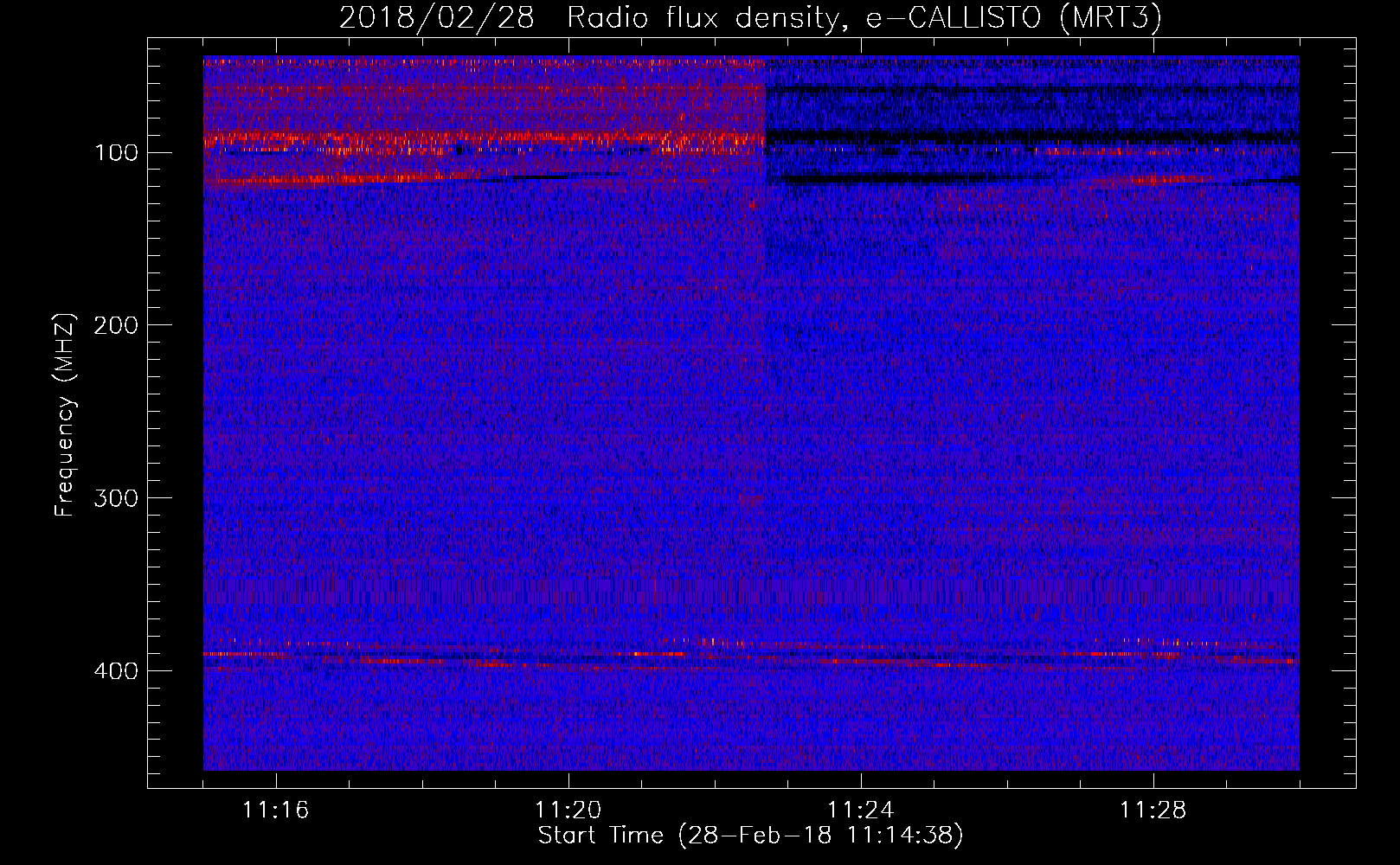Viewport: 1400px width, 865px height.
Task: Click the 300 frequency tick label
Action: coord(116,499)
